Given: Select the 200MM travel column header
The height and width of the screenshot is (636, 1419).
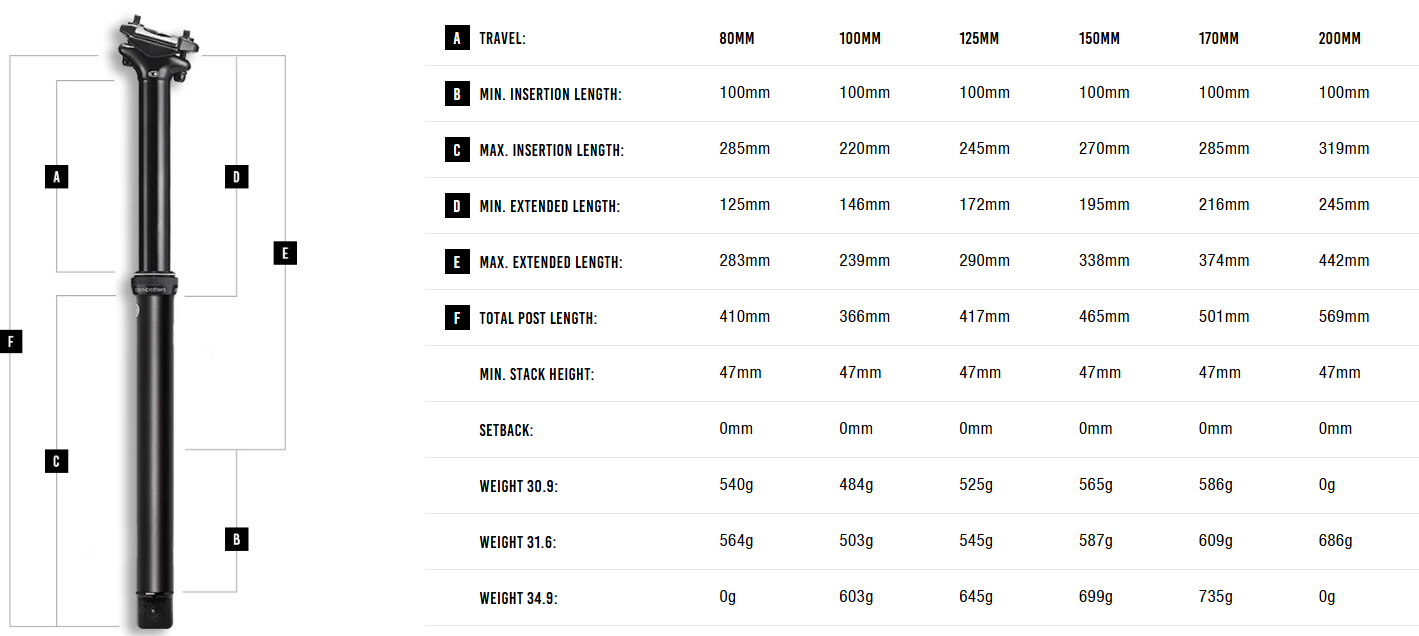Looking at the screenshot, I should tap(1340, 39).
